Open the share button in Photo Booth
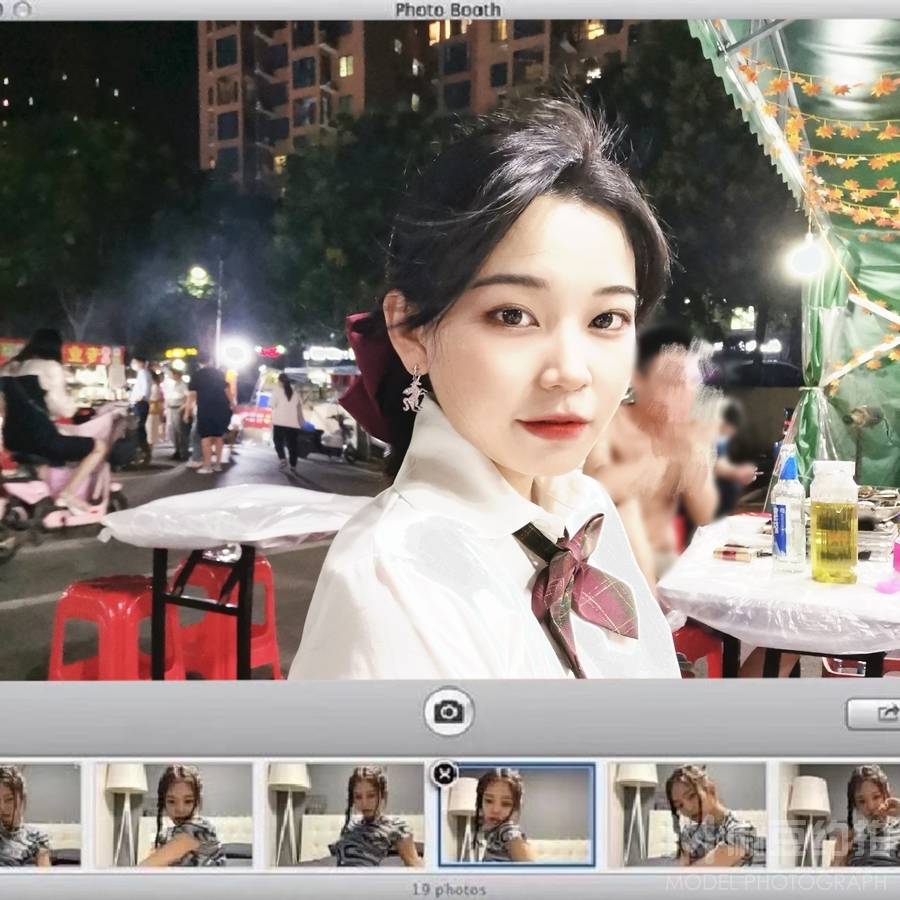The image size is (900, 900). tap(875, 714)
